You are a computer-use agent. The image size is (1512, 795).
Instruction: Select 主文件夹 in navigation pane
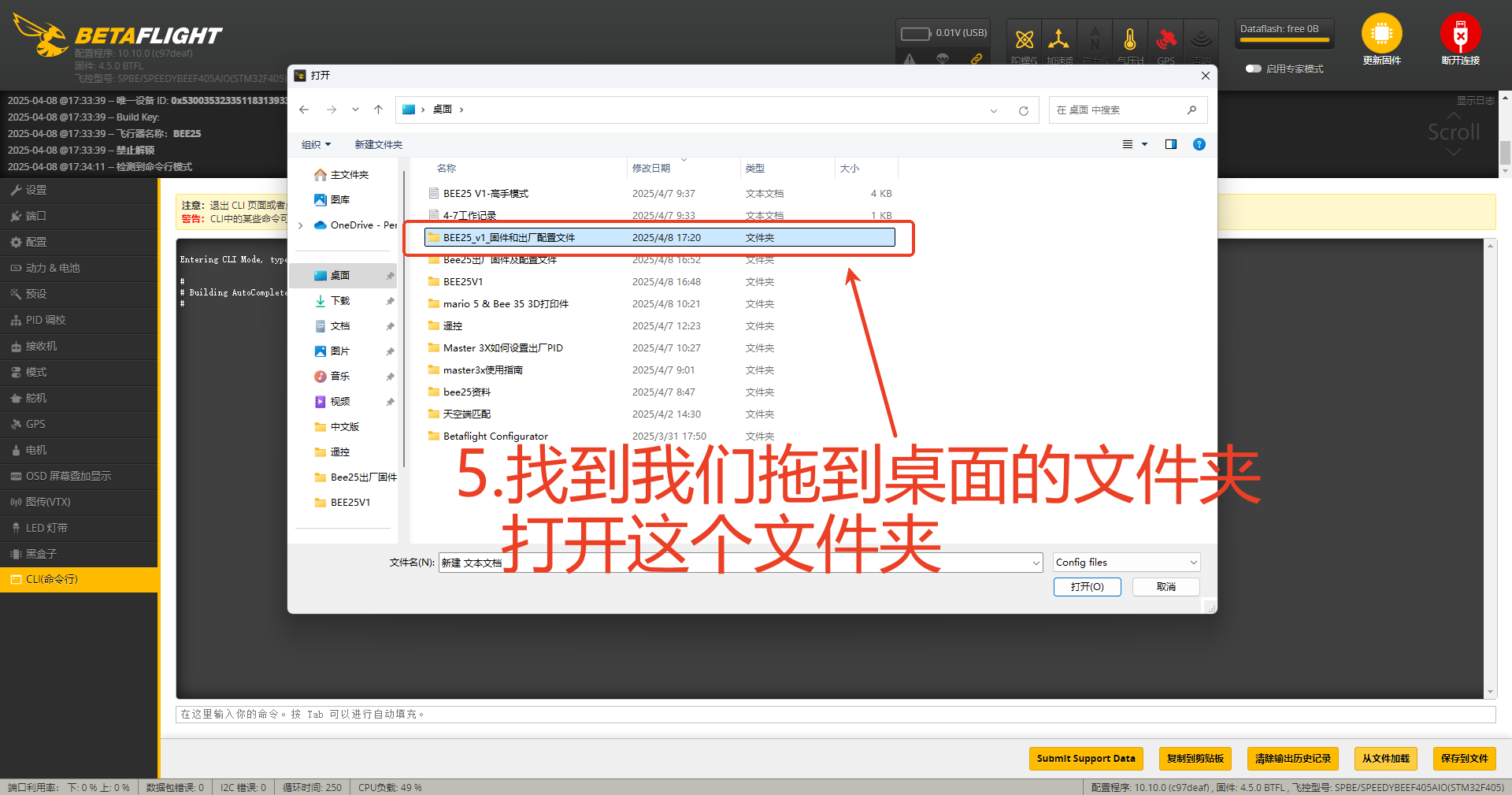343,175
